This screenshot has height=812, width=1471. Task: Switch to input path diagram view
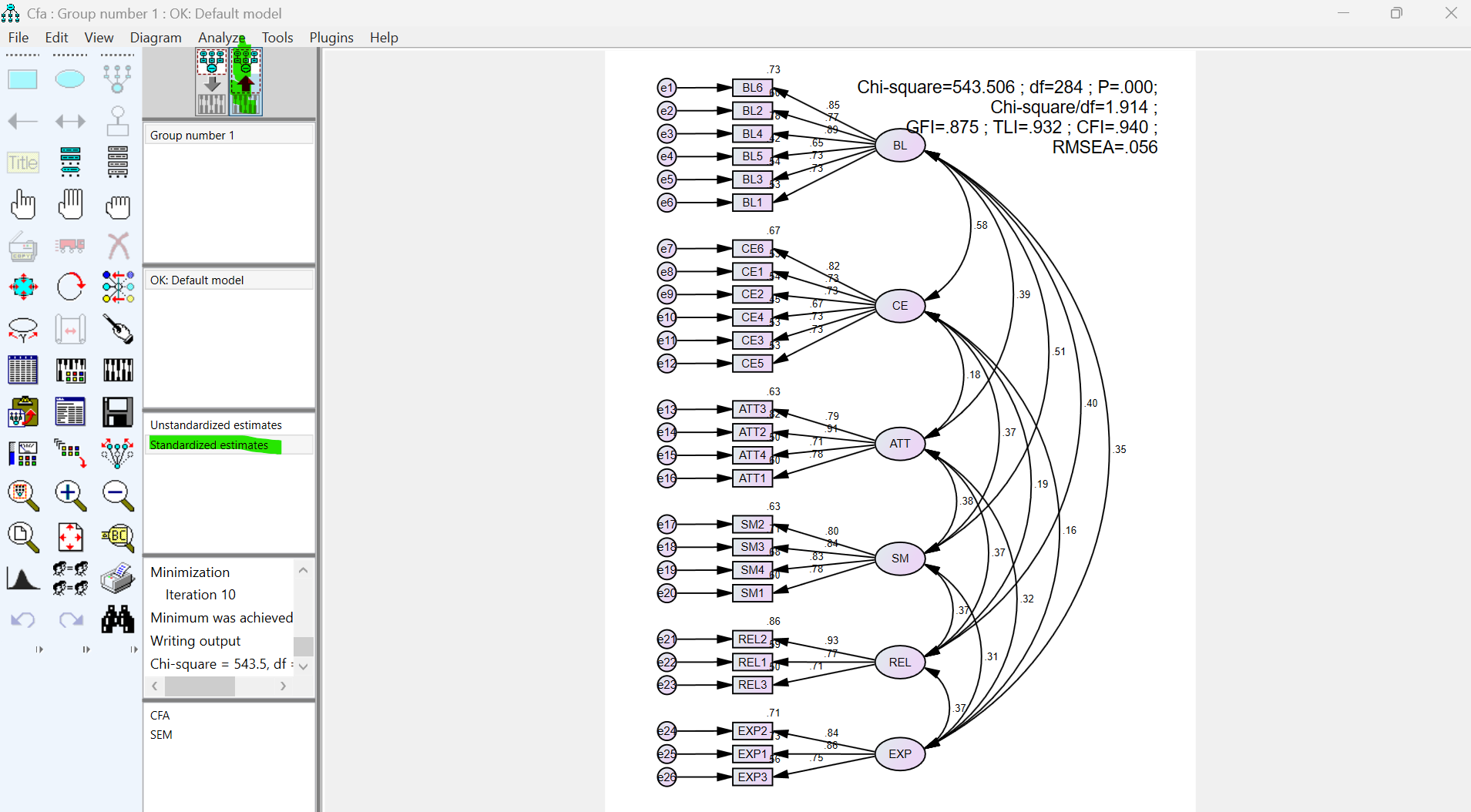(x=212, y=82)
